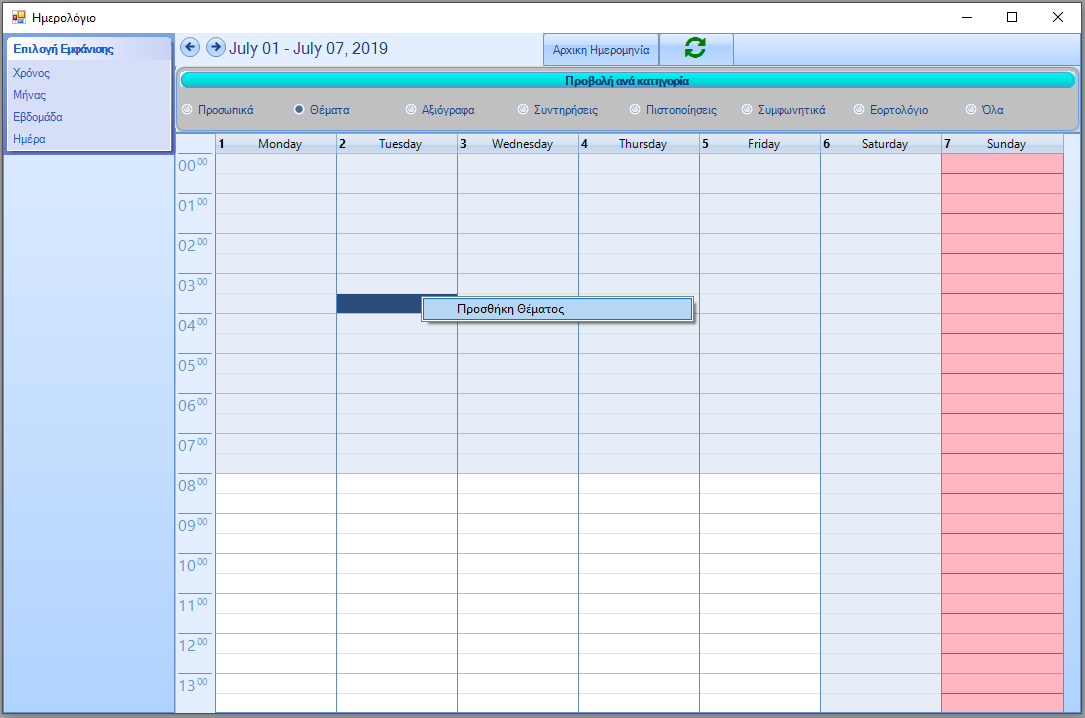The height and width of the screenshot is (718, 1085).
Task: Click the green refresh icon button
Action: click(696, 49)
